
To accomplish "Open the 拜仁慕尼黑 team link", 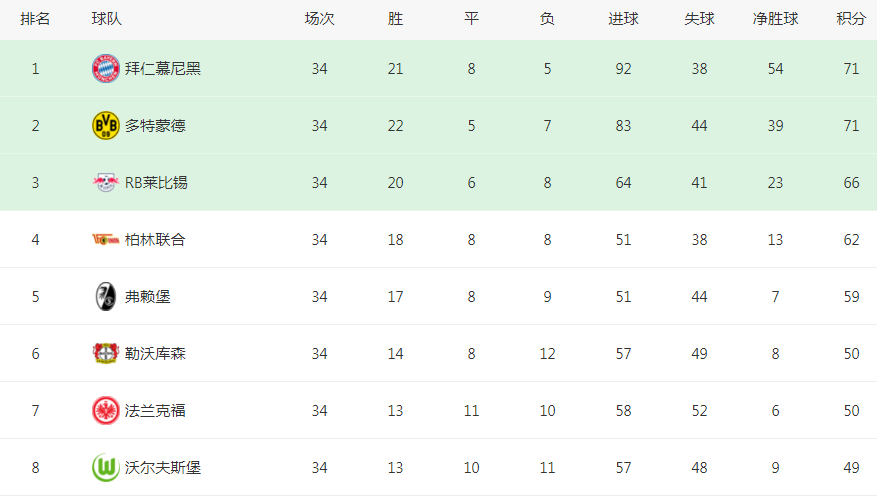I will pos(163,69).
